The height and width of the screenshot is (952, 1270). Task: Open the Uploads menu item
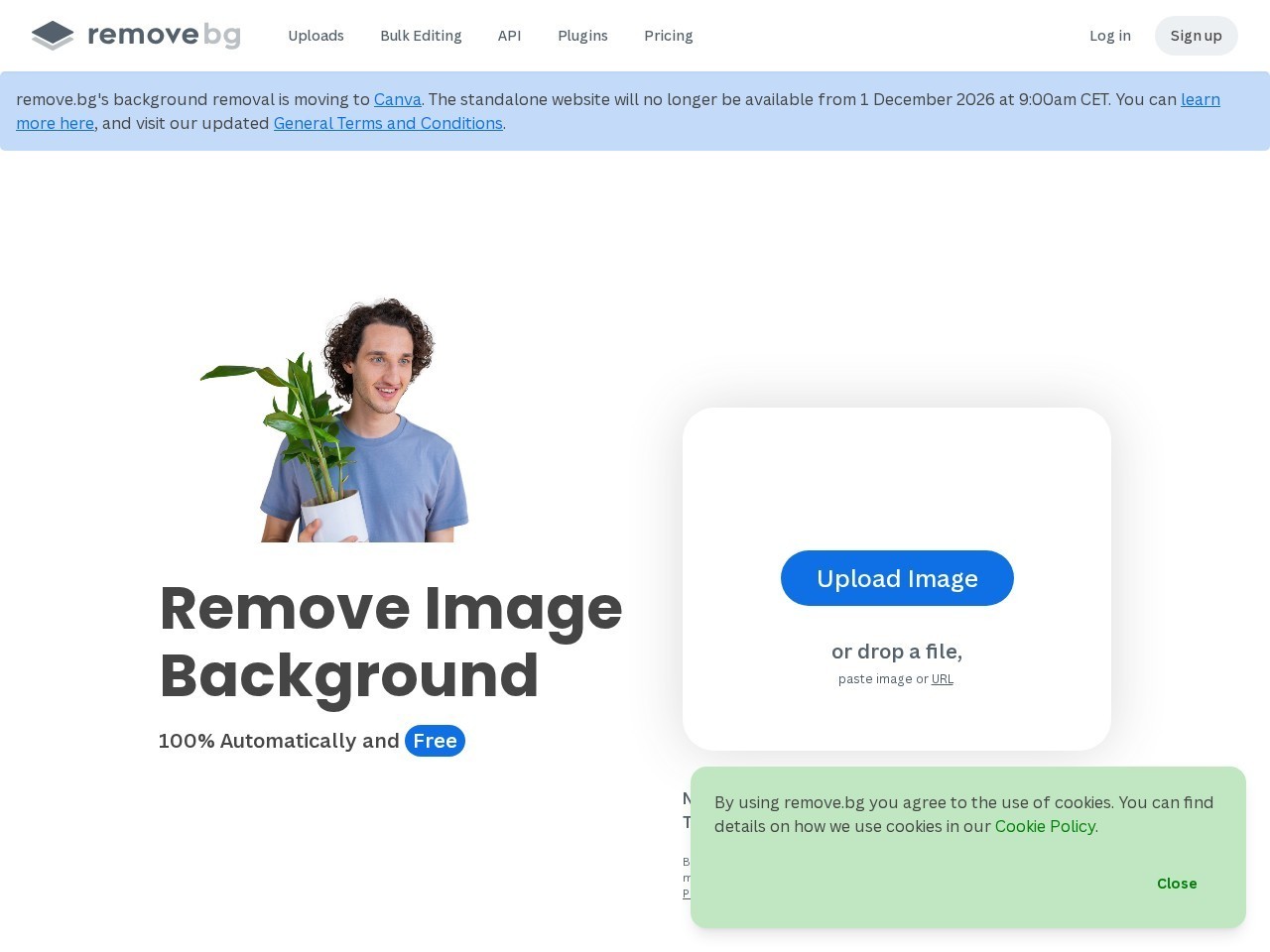point(316,36)
